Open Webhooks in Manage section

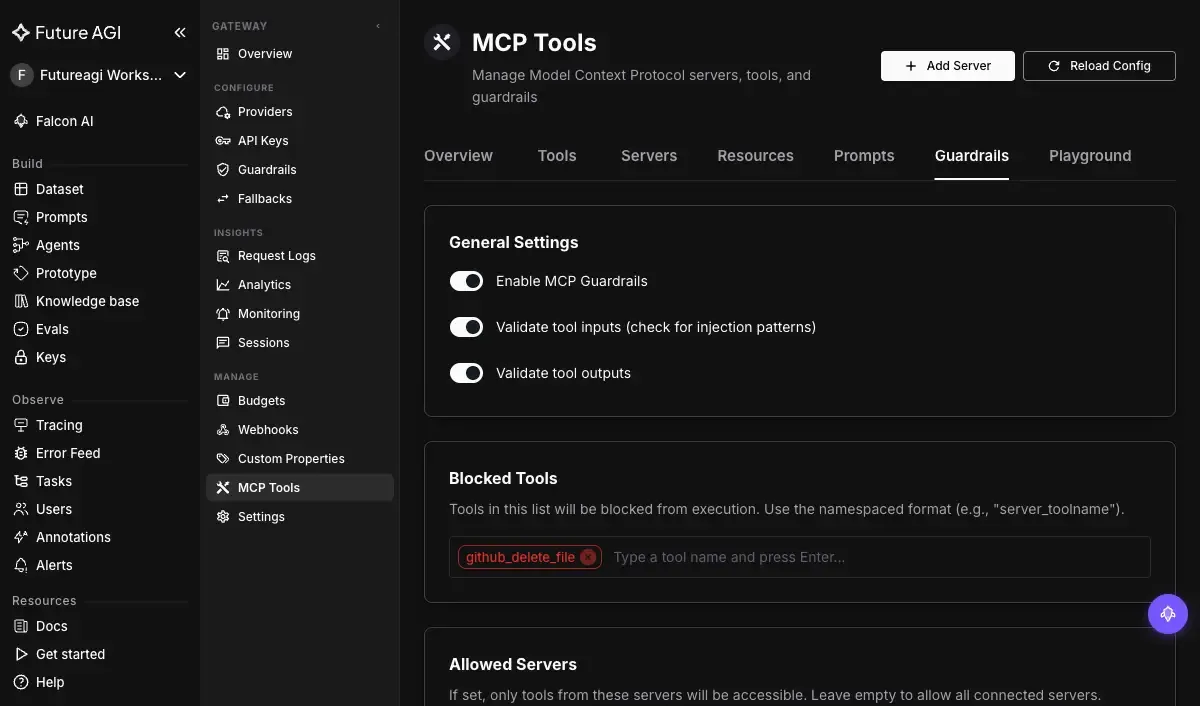[x=300, y=430]
